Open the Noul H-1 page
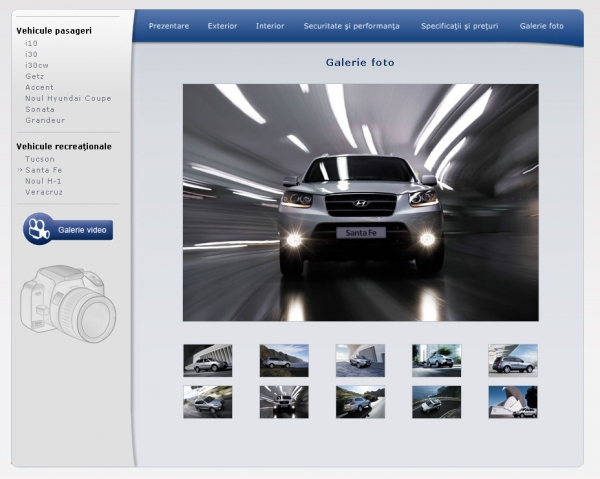This screenshot has width=600, height=479. pyautogui.click(x=43, y=181)
